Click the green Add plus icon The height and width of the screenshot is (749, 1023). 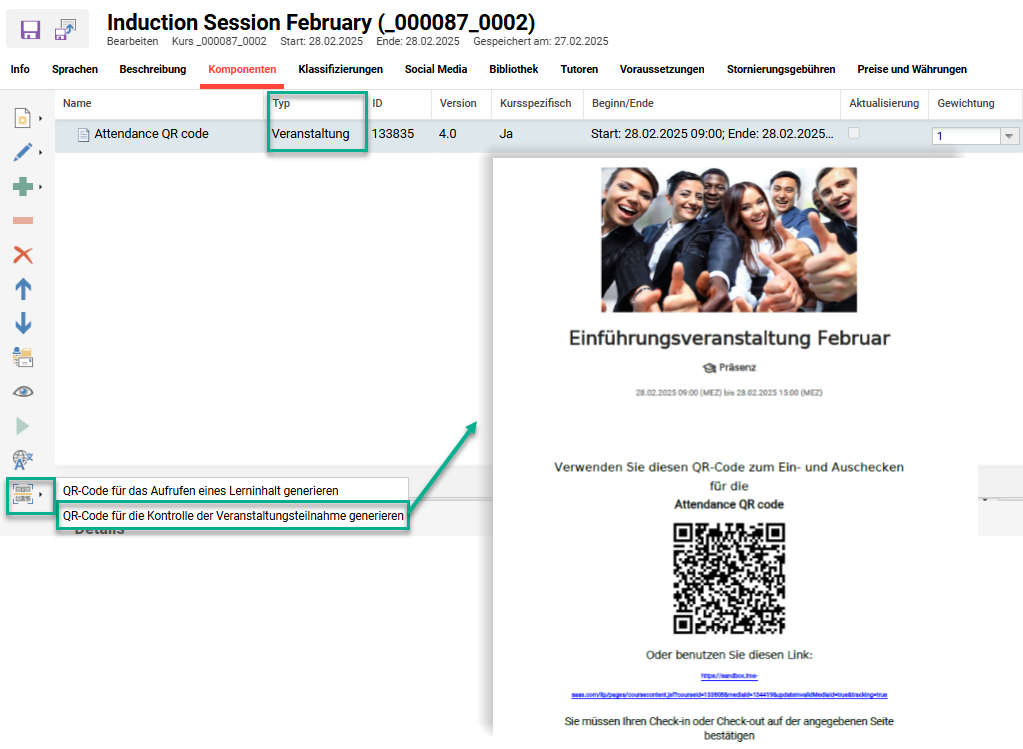[23, 187]
